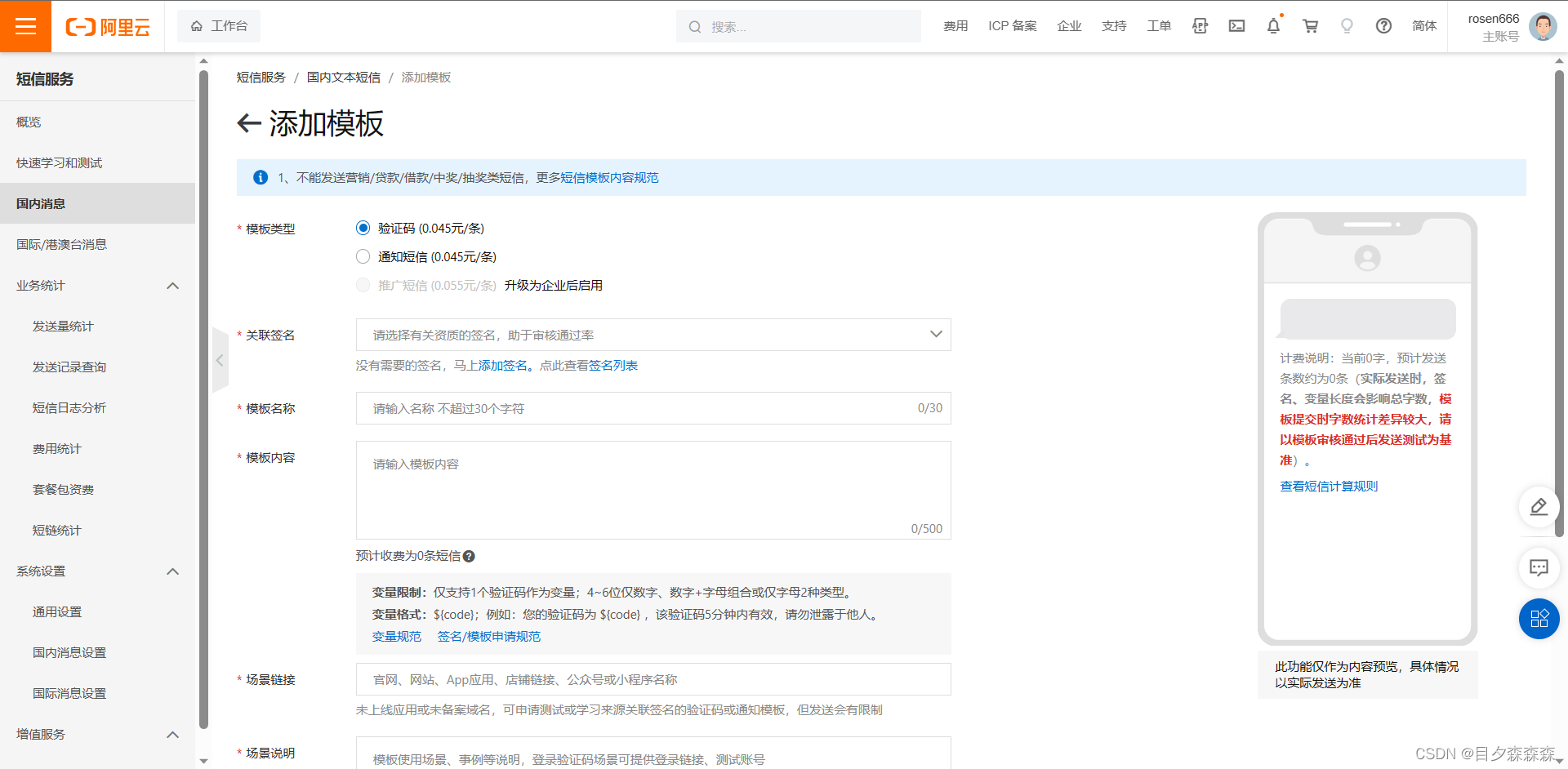Viewport: 1568px width, 769px height.
Task: Open the floating chat survey icon
Action: coord(1539,568)
